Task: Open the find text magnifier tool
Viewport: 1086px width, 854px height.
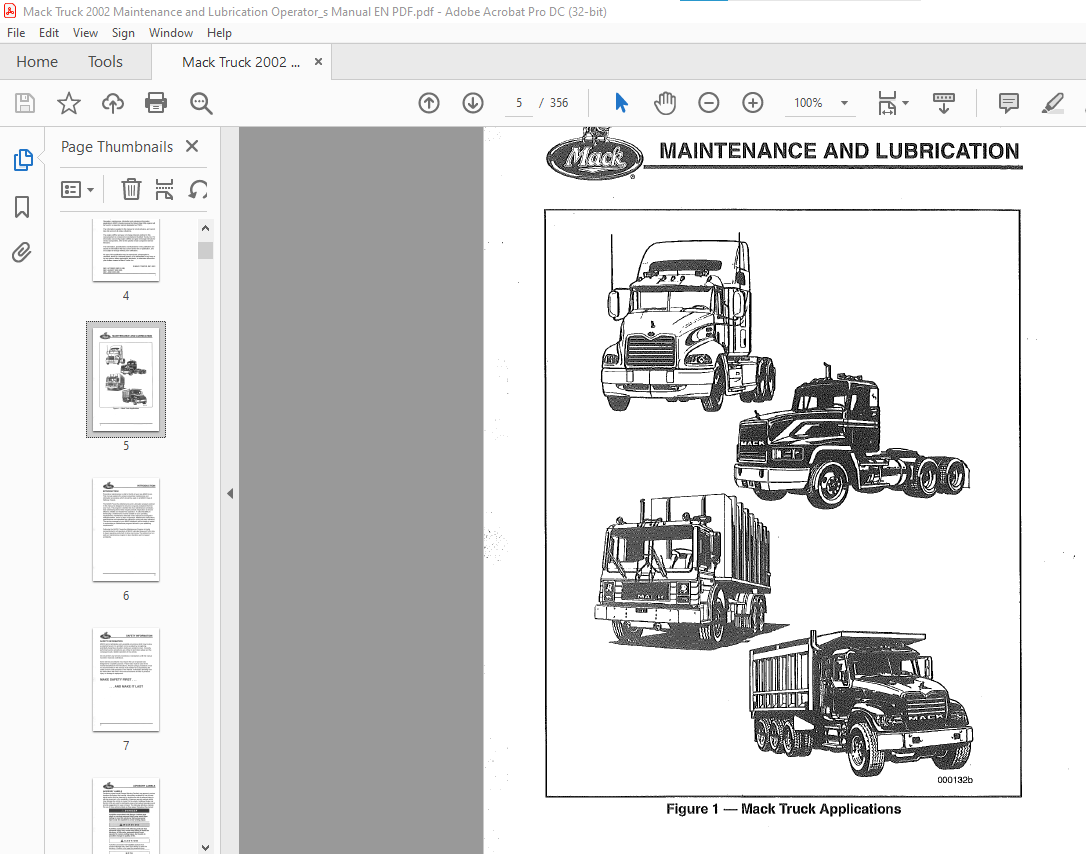Action: pos(201,103)
